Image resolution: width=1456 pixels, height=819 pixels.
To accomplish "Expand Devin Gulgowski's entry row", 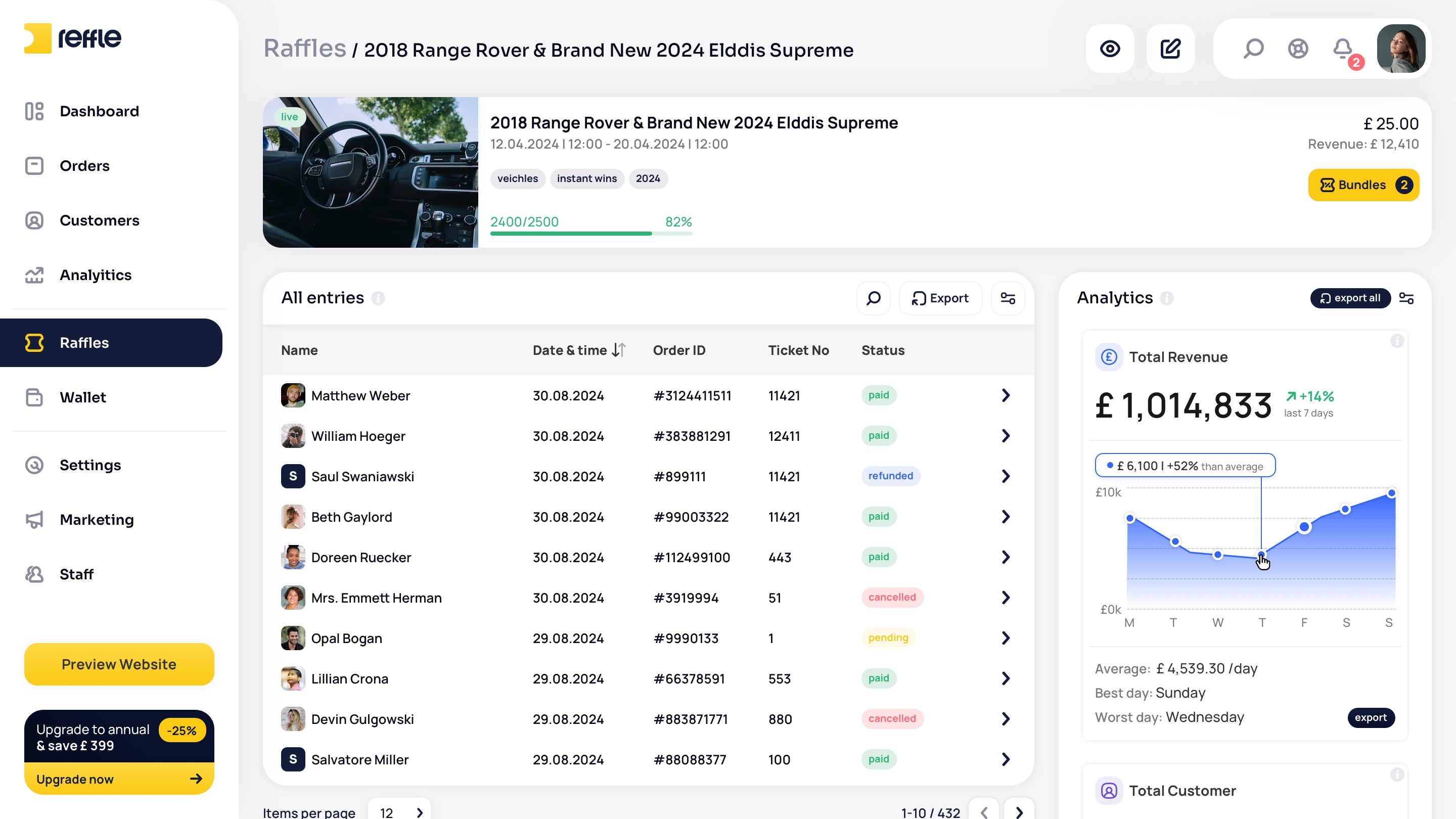I will [x=1006, y=719].
